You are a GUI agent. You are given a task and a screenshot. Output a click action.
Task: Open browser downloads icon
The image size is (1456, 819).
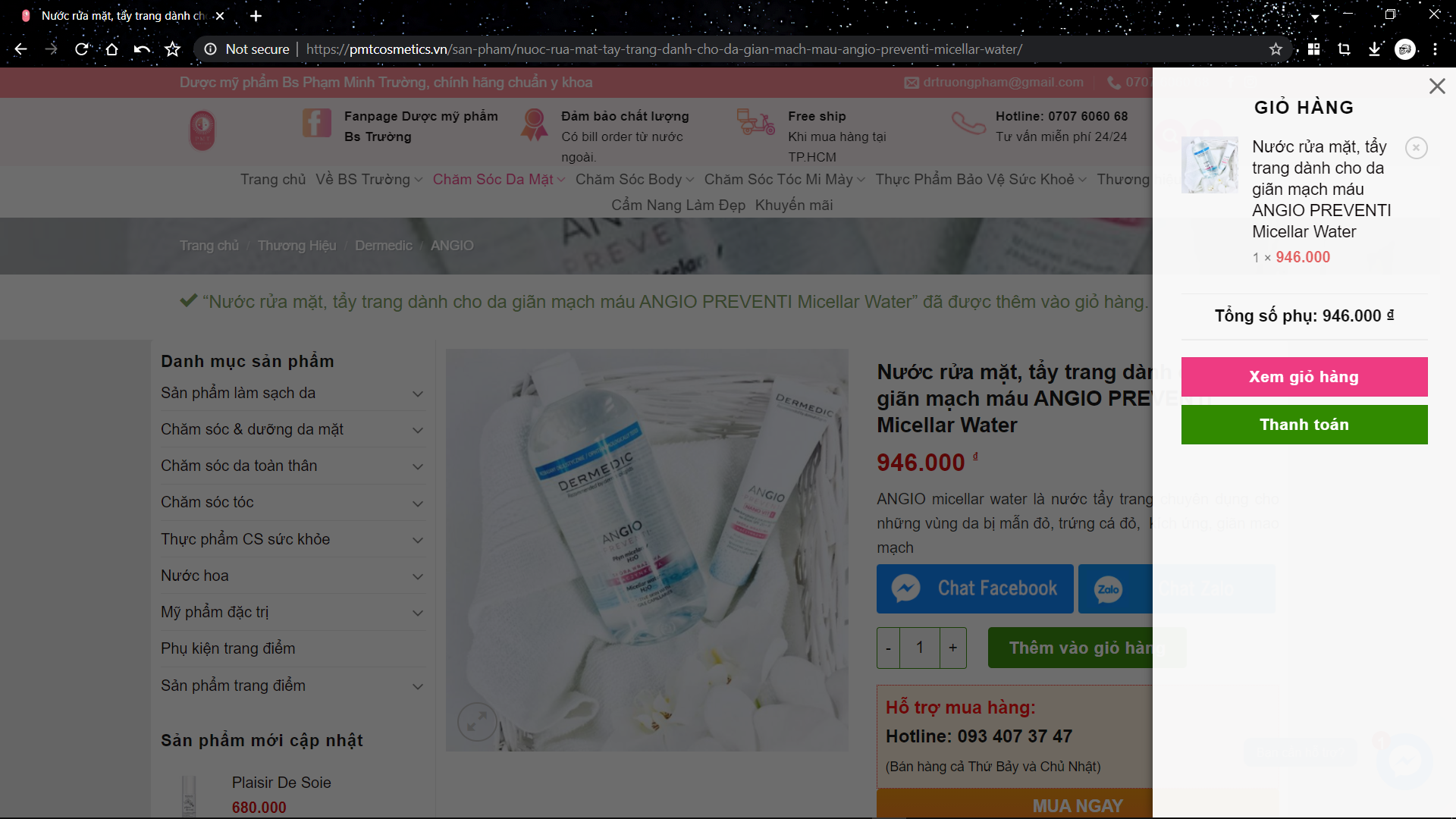tap(1374, 49)
